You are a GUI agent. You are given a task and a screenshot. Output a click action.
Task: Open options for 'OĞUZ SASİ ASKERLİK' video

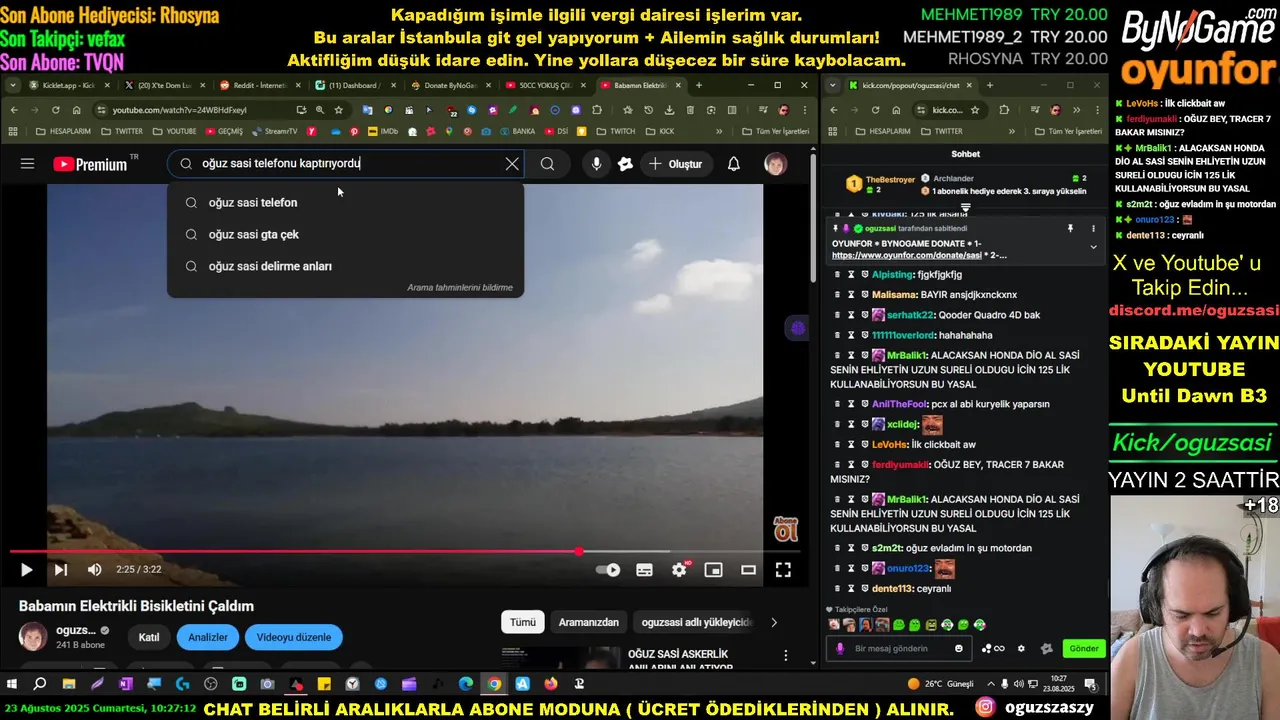[x=786, y=656]
